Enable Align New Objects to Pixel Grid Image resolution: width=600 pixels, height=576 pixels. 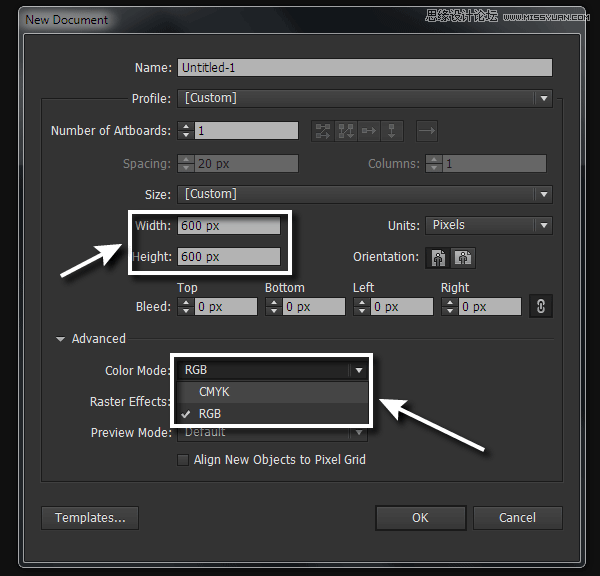pos(182,460)
